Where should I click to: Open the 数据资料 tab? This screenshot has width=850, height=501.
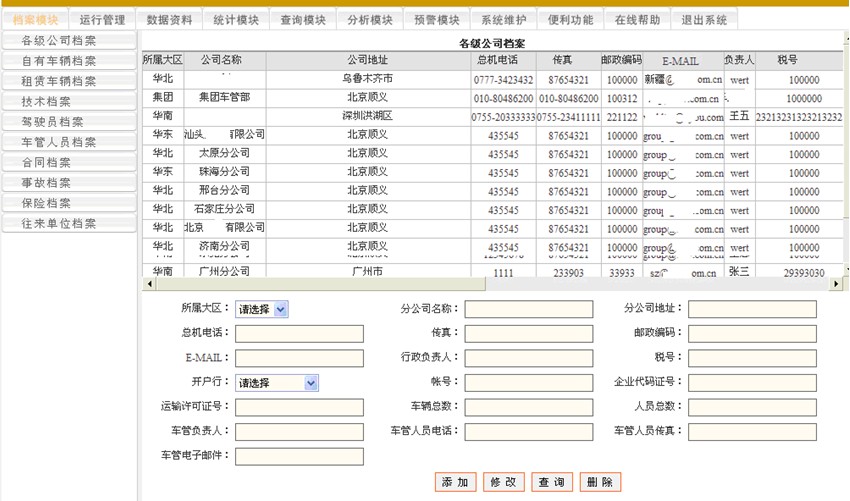pos(169,20)
